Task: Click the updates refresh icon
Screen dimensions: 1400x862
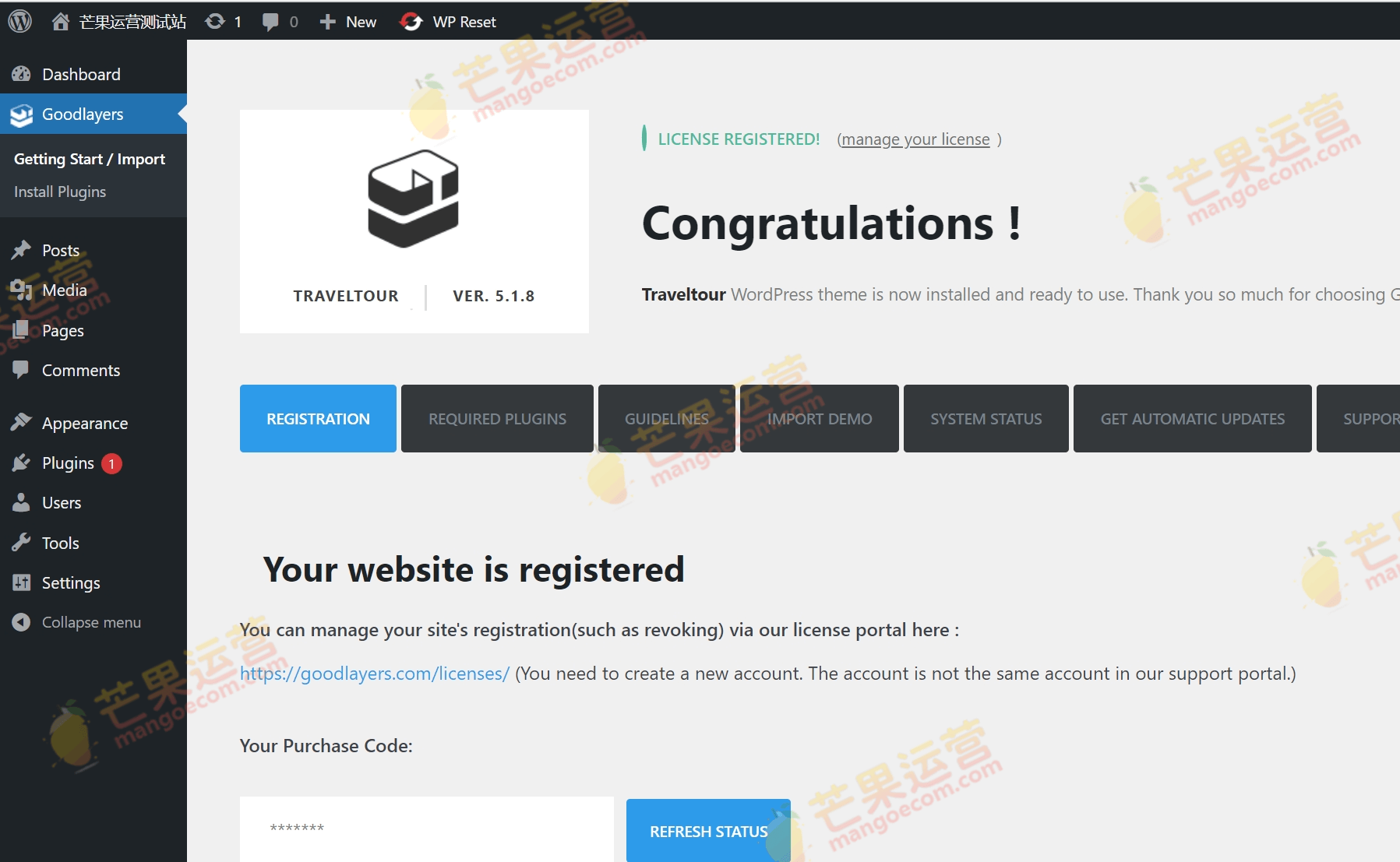Action: (215, 22)
